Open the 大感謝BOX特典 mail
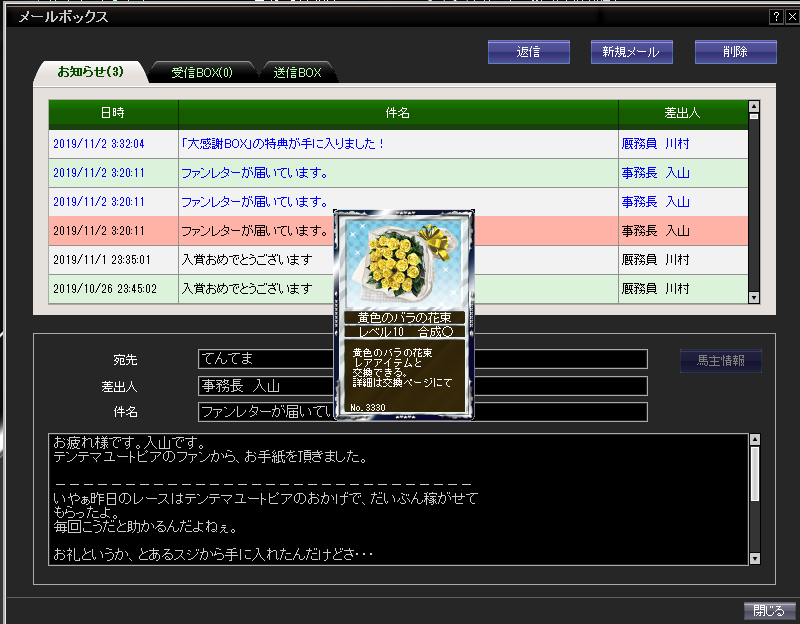Screen dimensions: 800x624 [x=283, y=144]
